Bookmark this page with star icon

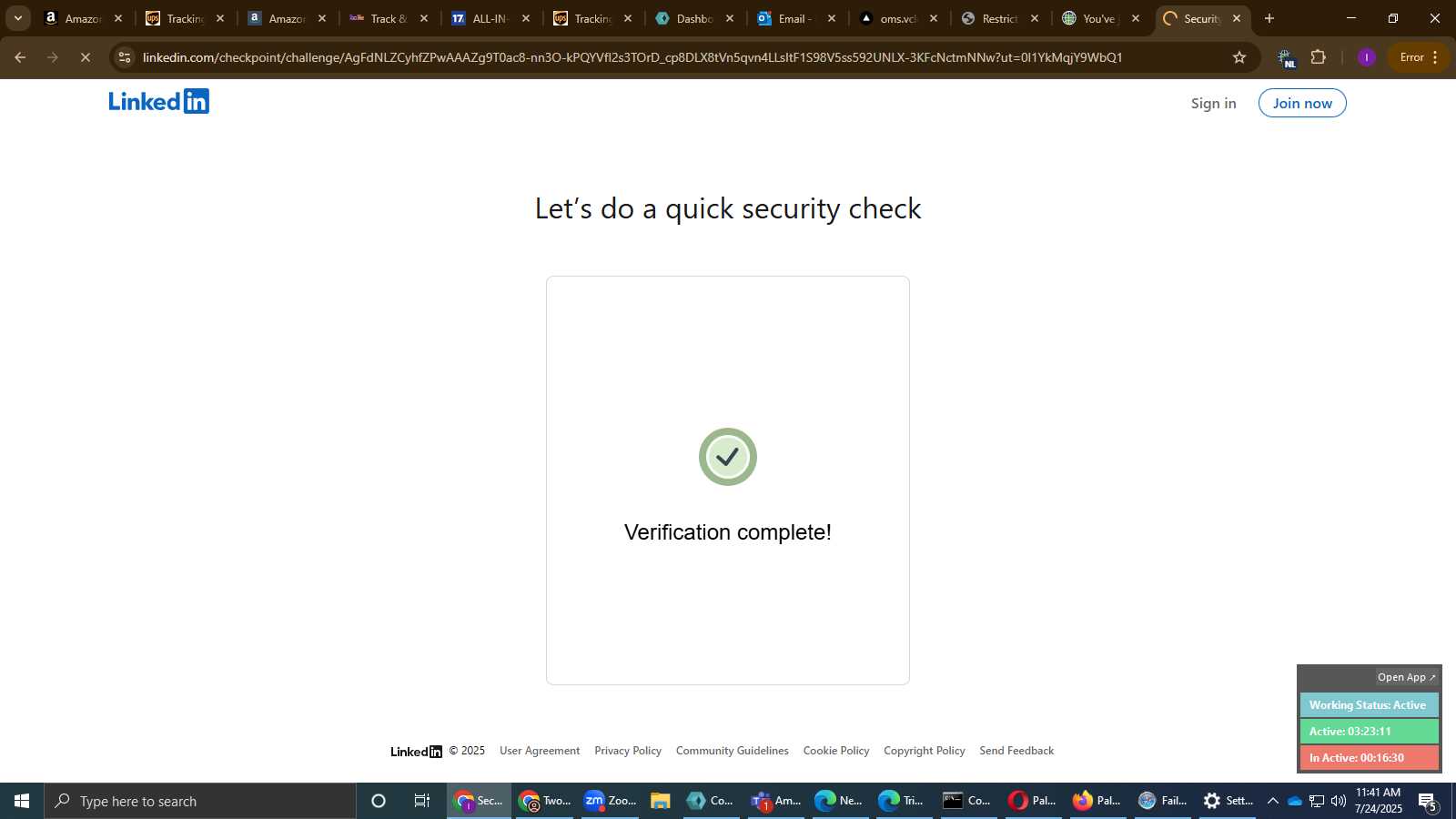tap(1239, 57)
